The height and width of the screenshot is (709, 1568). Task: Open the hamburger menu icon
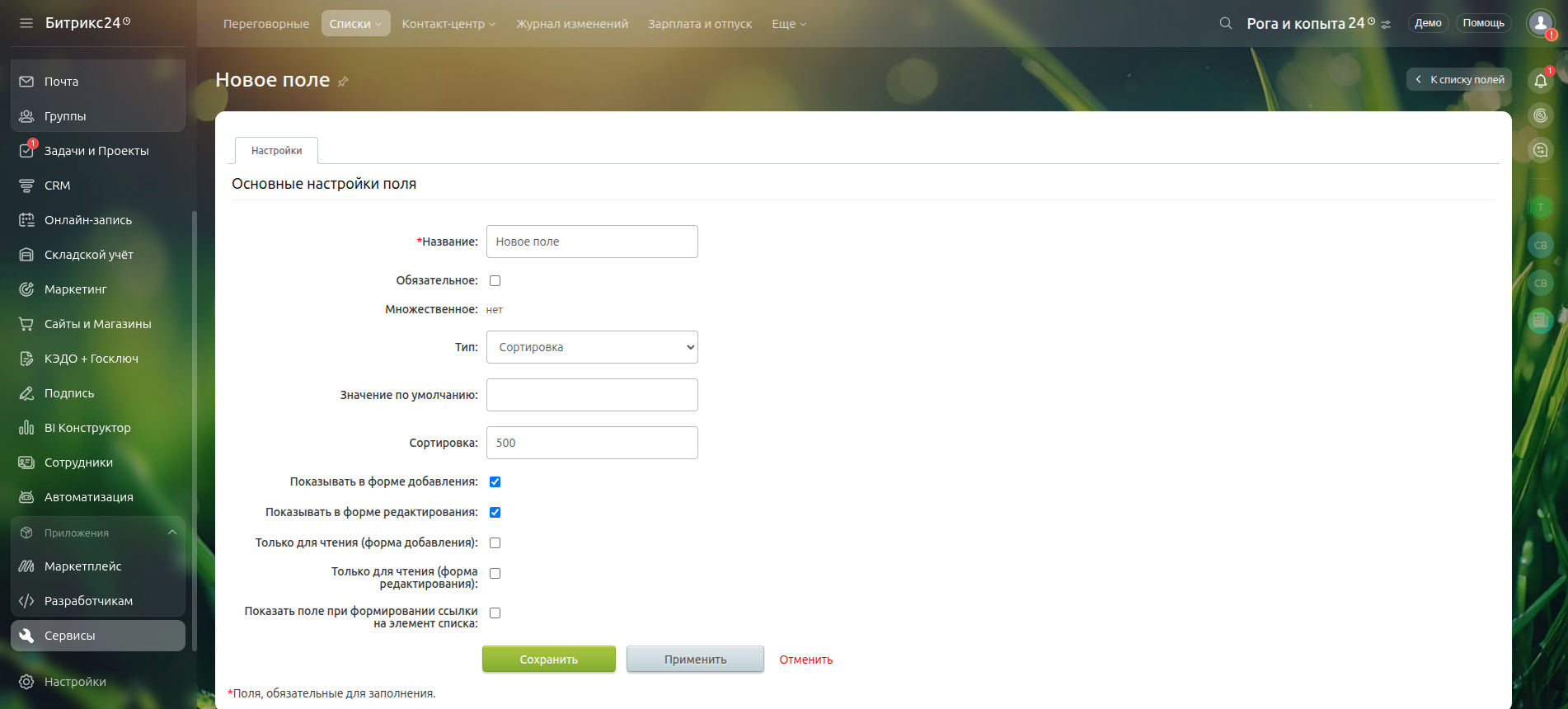pyautogui.click(x=26, y=23)
